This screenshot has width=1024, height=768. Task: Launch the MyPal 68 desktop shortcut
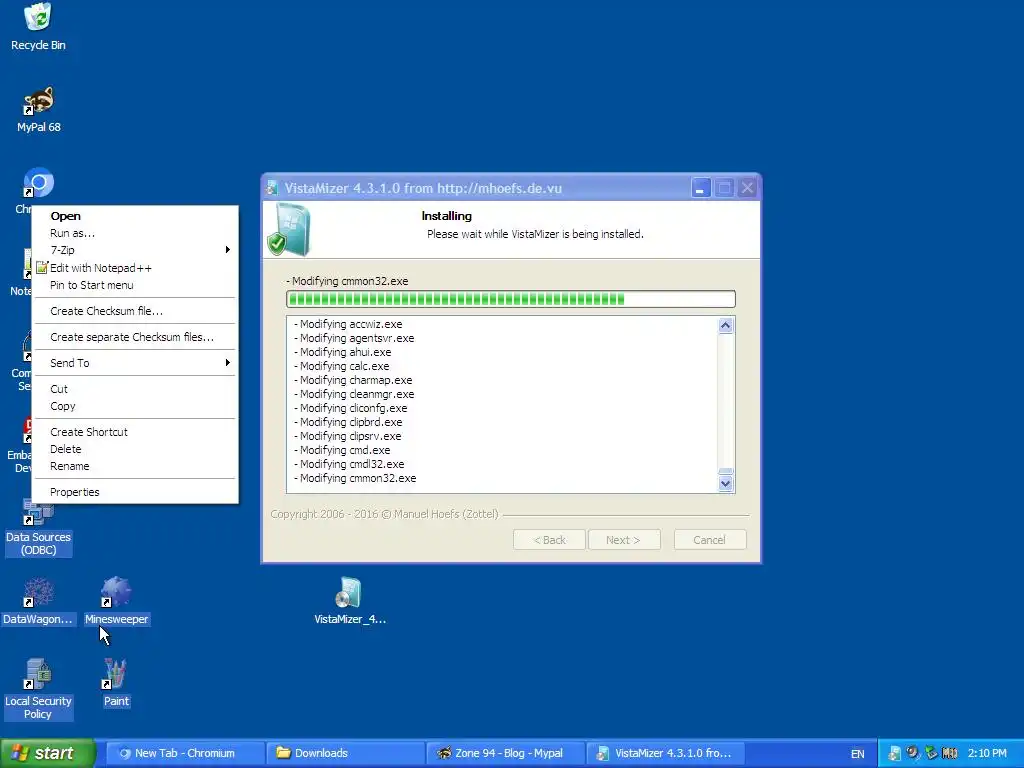point(39,109)
